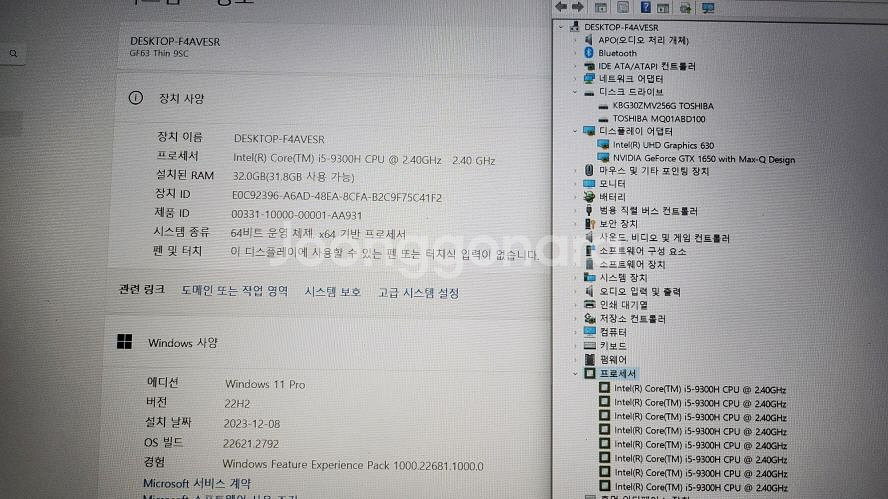
Task: Click the processor value Intel(R) Core(TM) i5-9300H
Action: click(x=364, y=160)
